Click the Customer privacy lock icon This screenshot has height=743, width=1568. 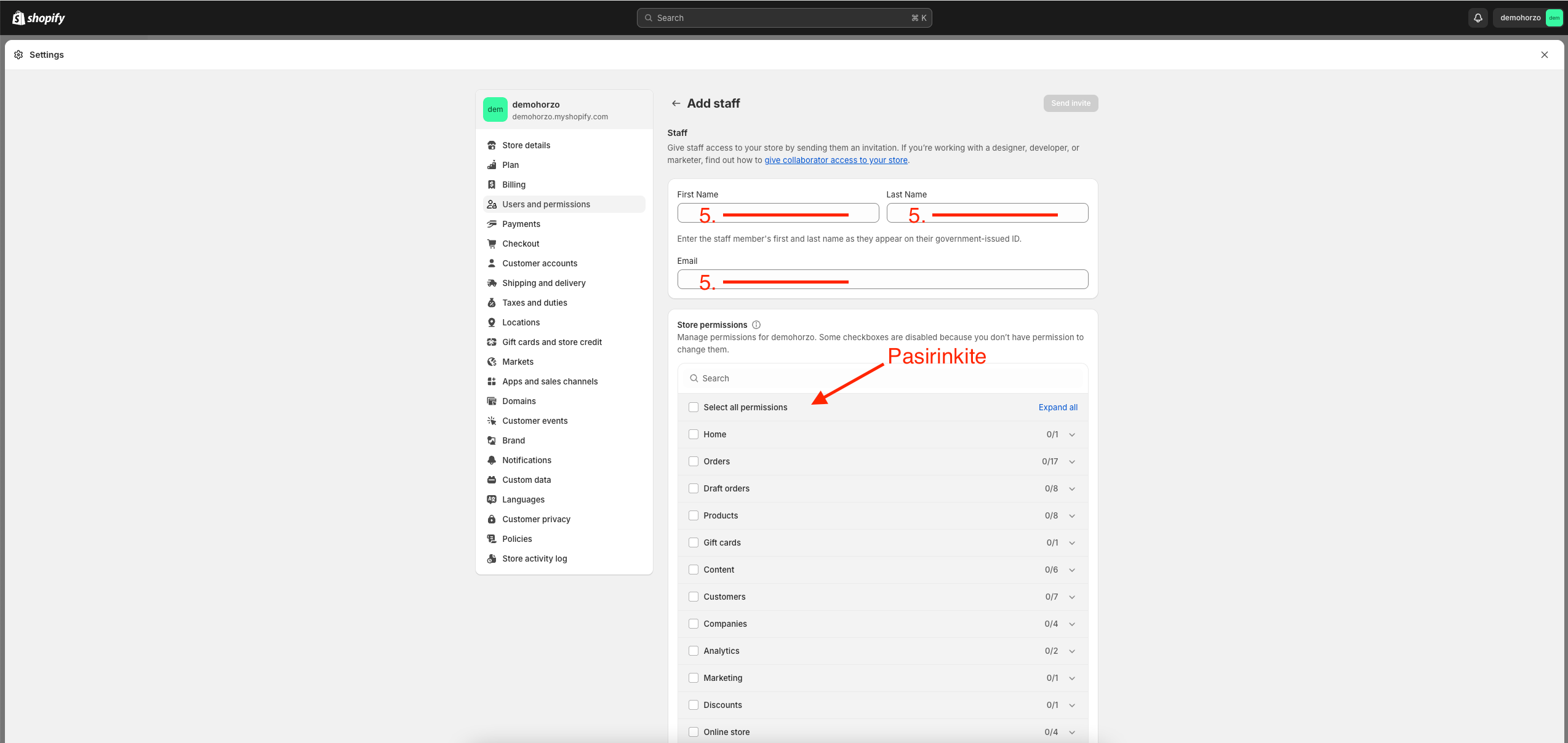click(492, 519)
